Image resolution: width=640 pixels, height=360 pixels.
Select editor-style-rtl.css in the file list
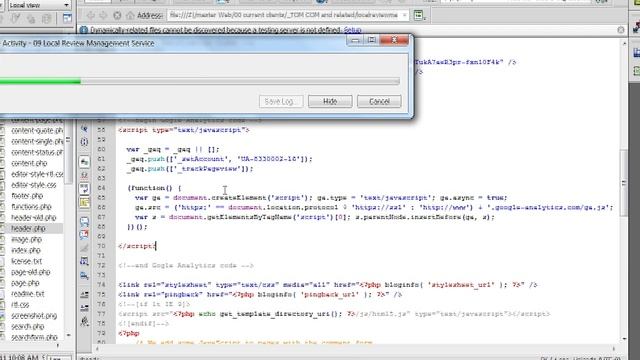click(37, 174)
